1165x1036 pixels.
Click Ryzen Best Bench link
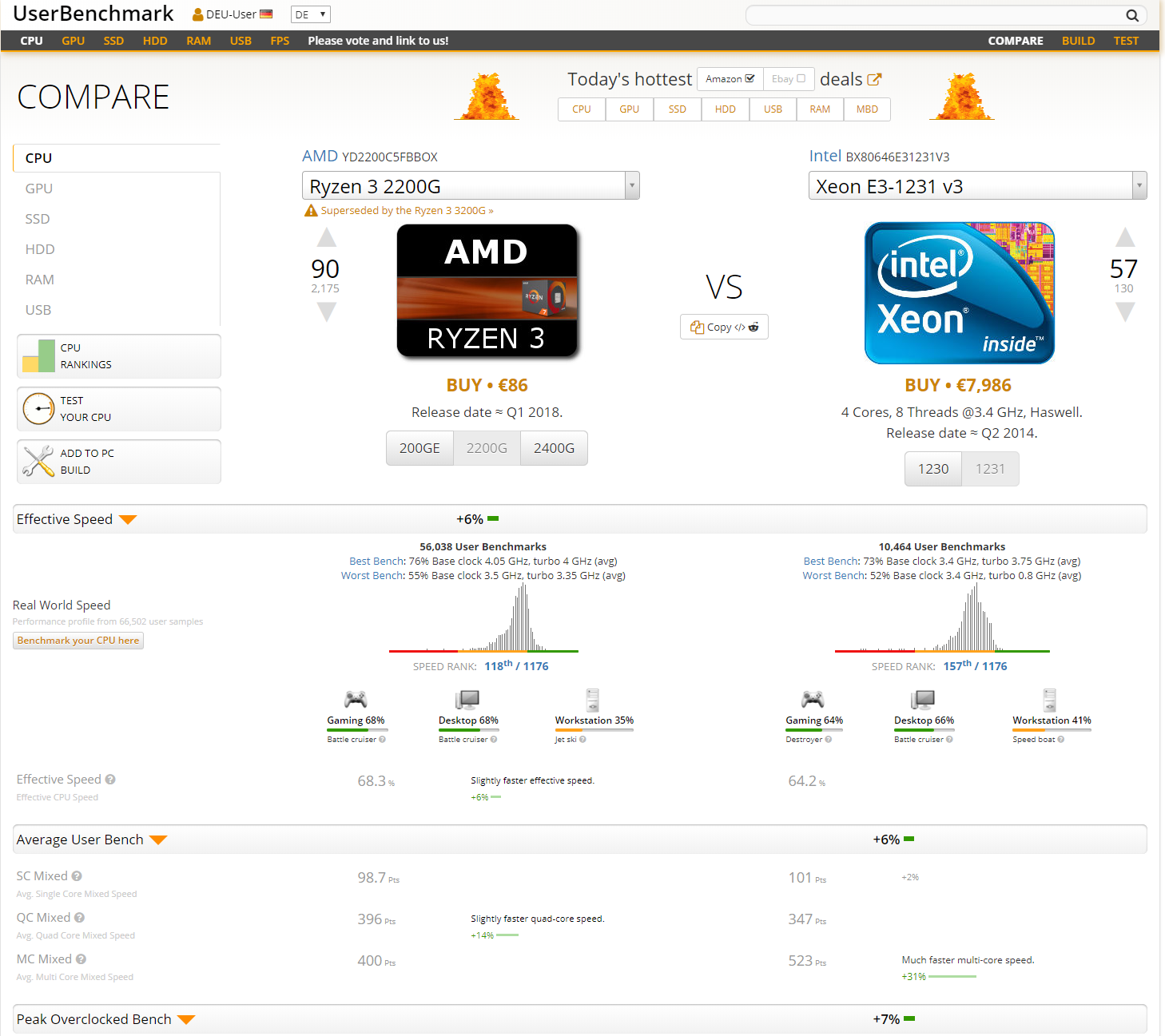point(377,562)
